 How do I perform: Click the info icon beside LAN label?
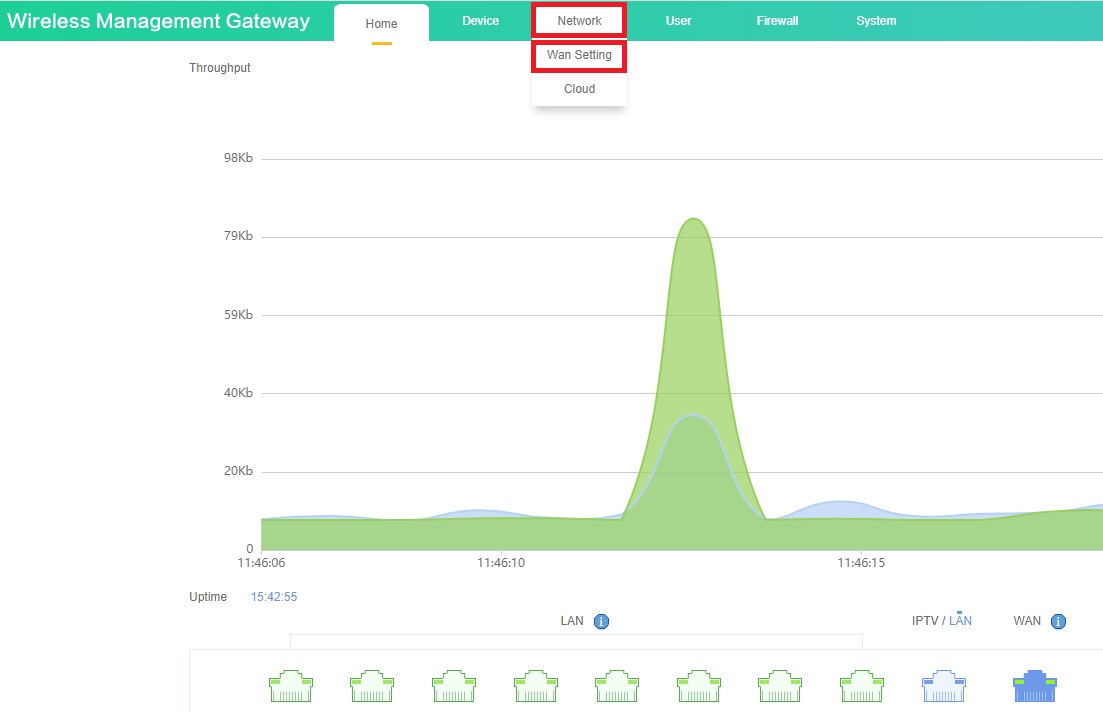[x=601, y=621]
